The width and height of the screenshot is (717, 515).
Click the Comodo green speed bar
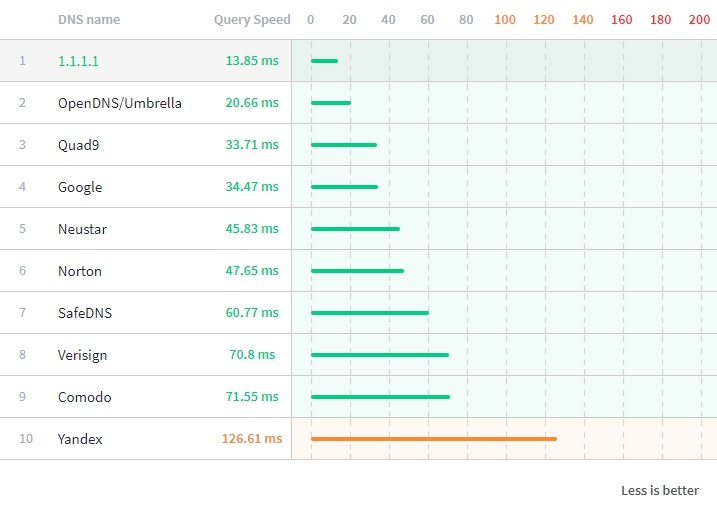point(380,397)
